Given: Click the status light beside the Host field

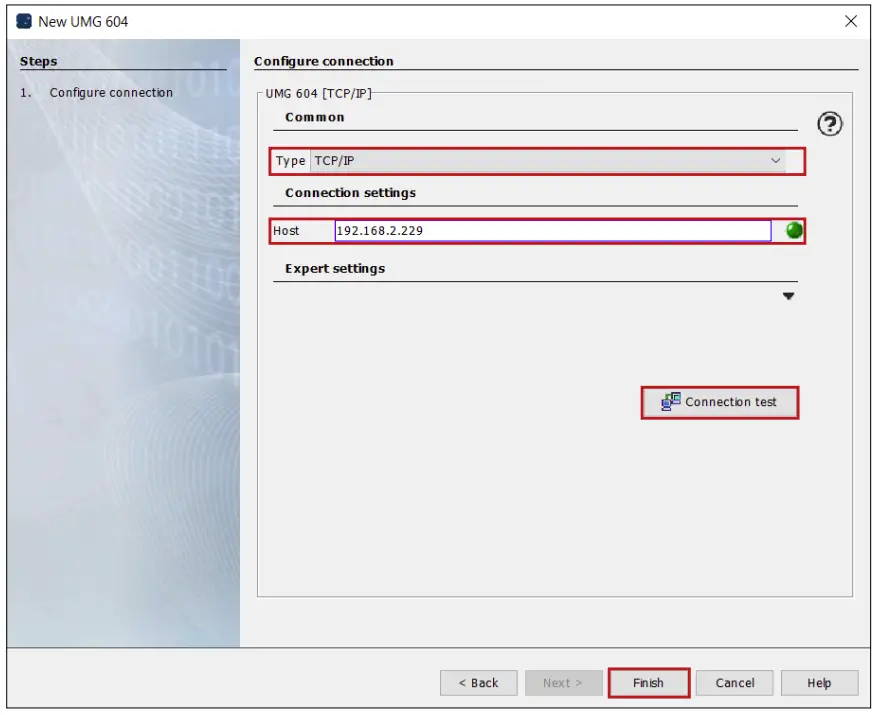Looking at the screenshot, I should coord(793,231).
